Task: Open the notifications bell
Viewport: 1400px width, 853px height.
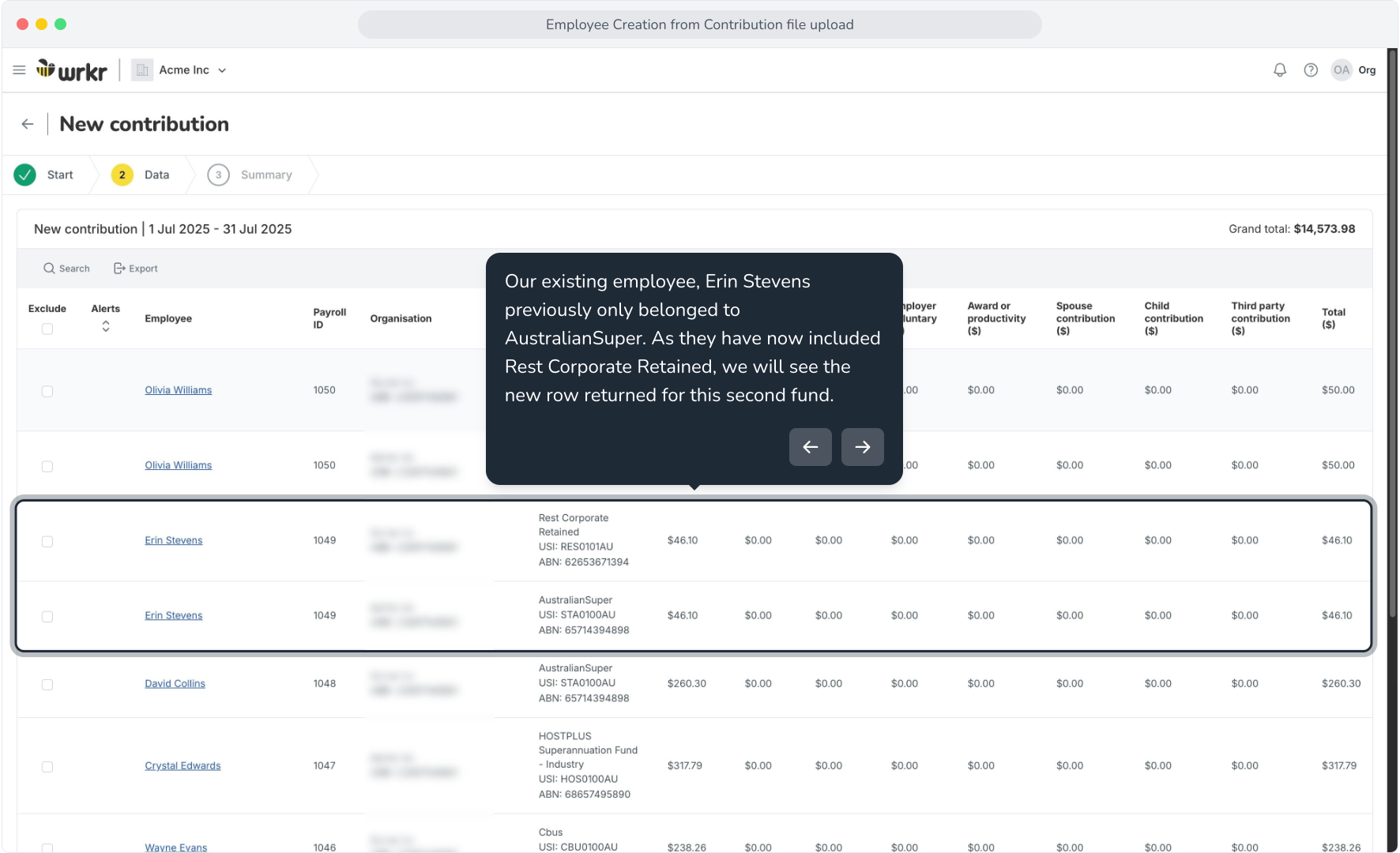Action: pos(1280,70)
